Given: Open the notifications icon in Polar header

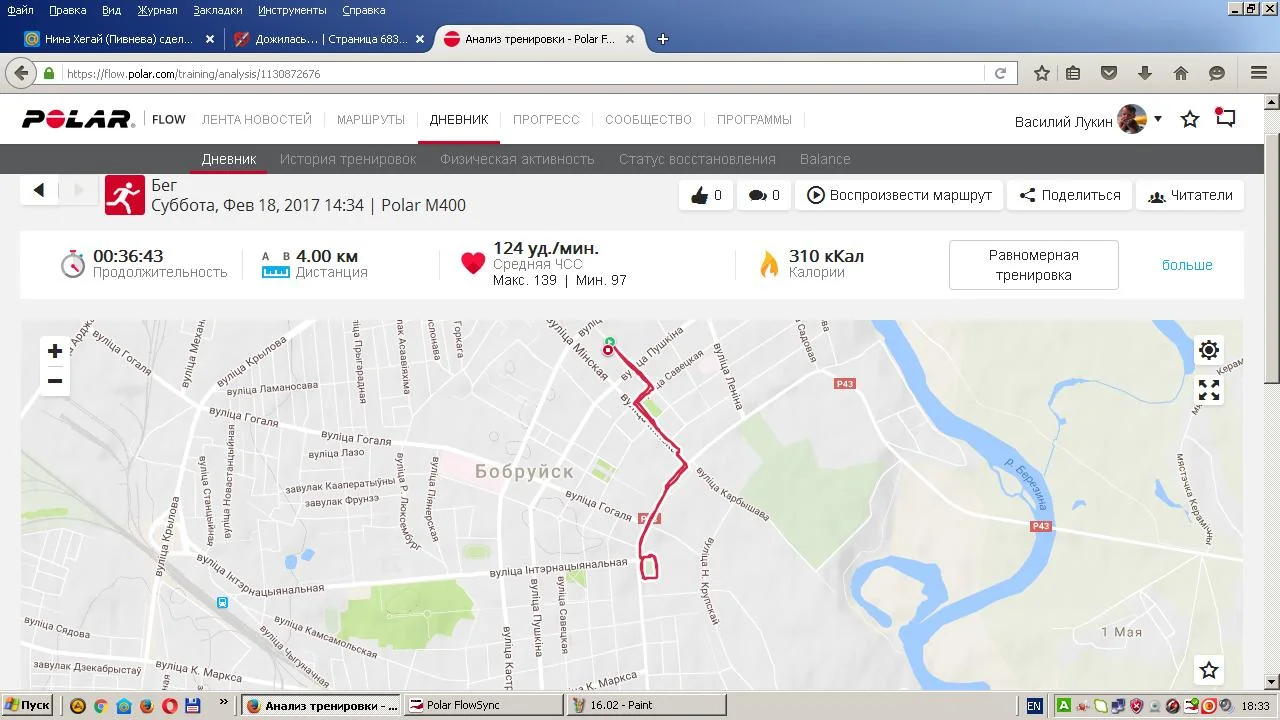Looking at the screenshot, I should coord(1225,118).
